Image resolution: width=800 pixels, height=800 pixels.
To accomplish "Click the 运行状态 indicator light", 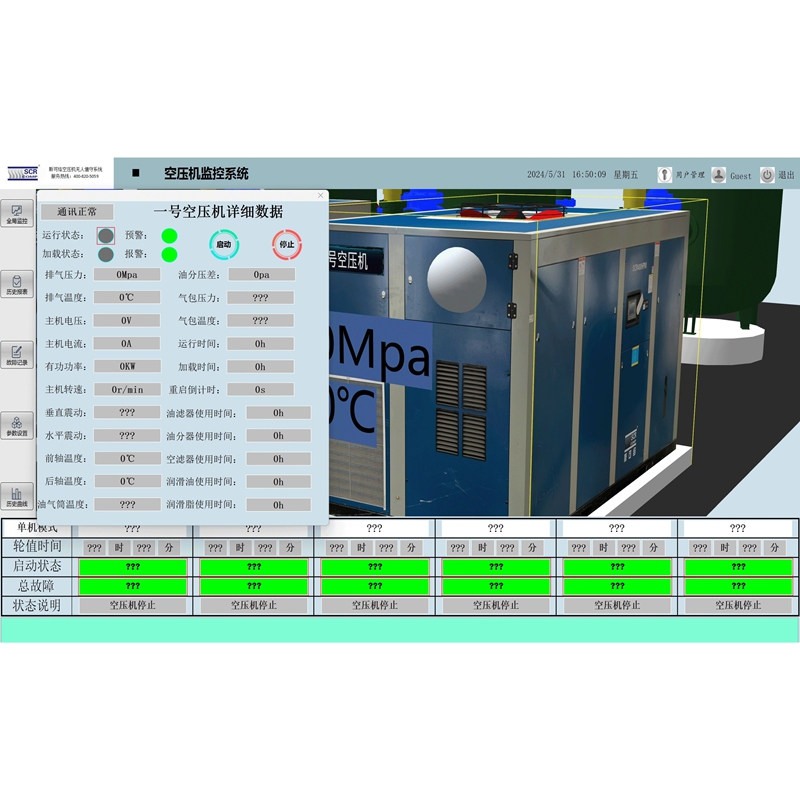I will [x=105, y=236].
